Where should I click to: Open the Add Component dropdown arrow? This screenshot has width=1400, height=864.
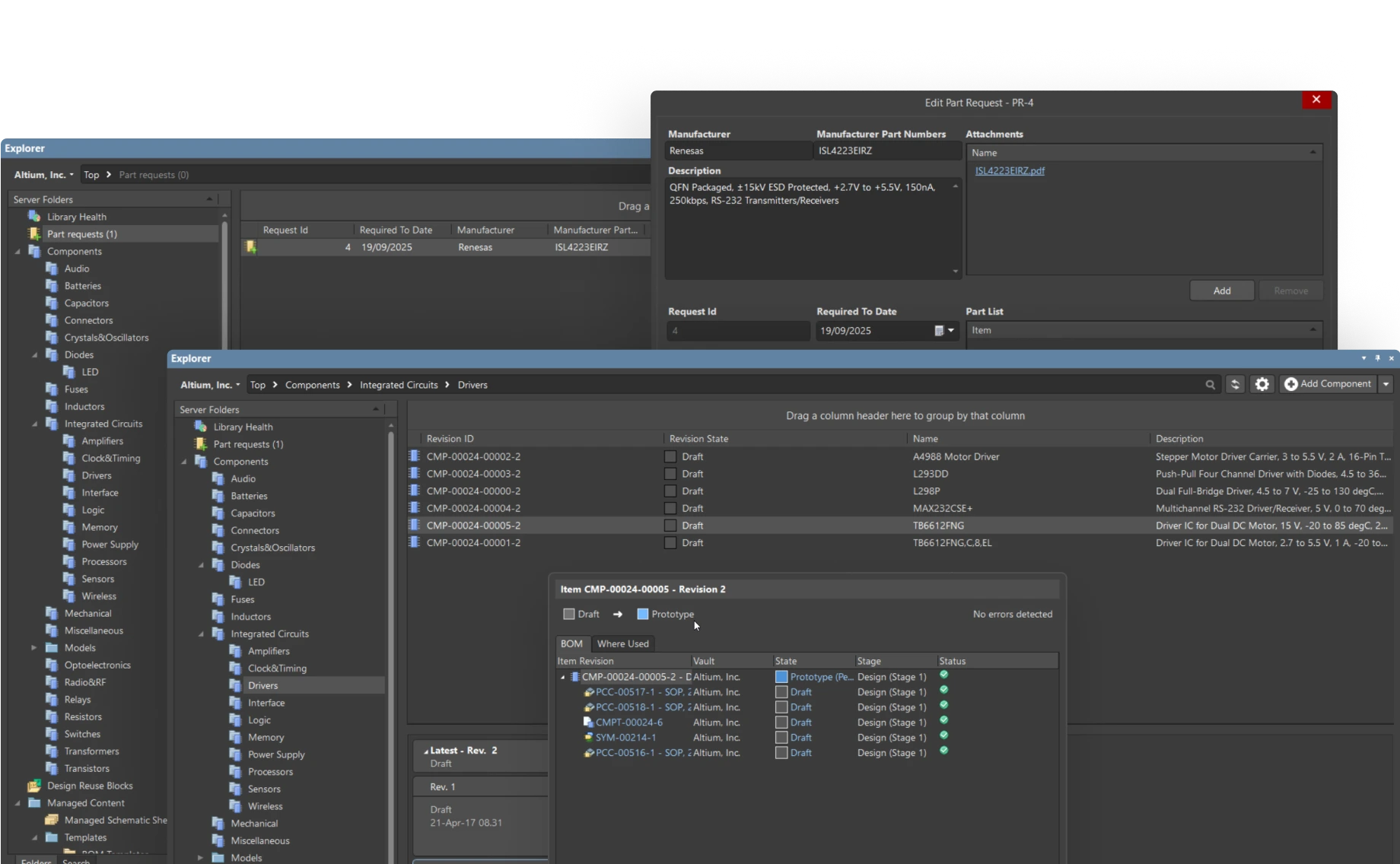[1386, 385]
